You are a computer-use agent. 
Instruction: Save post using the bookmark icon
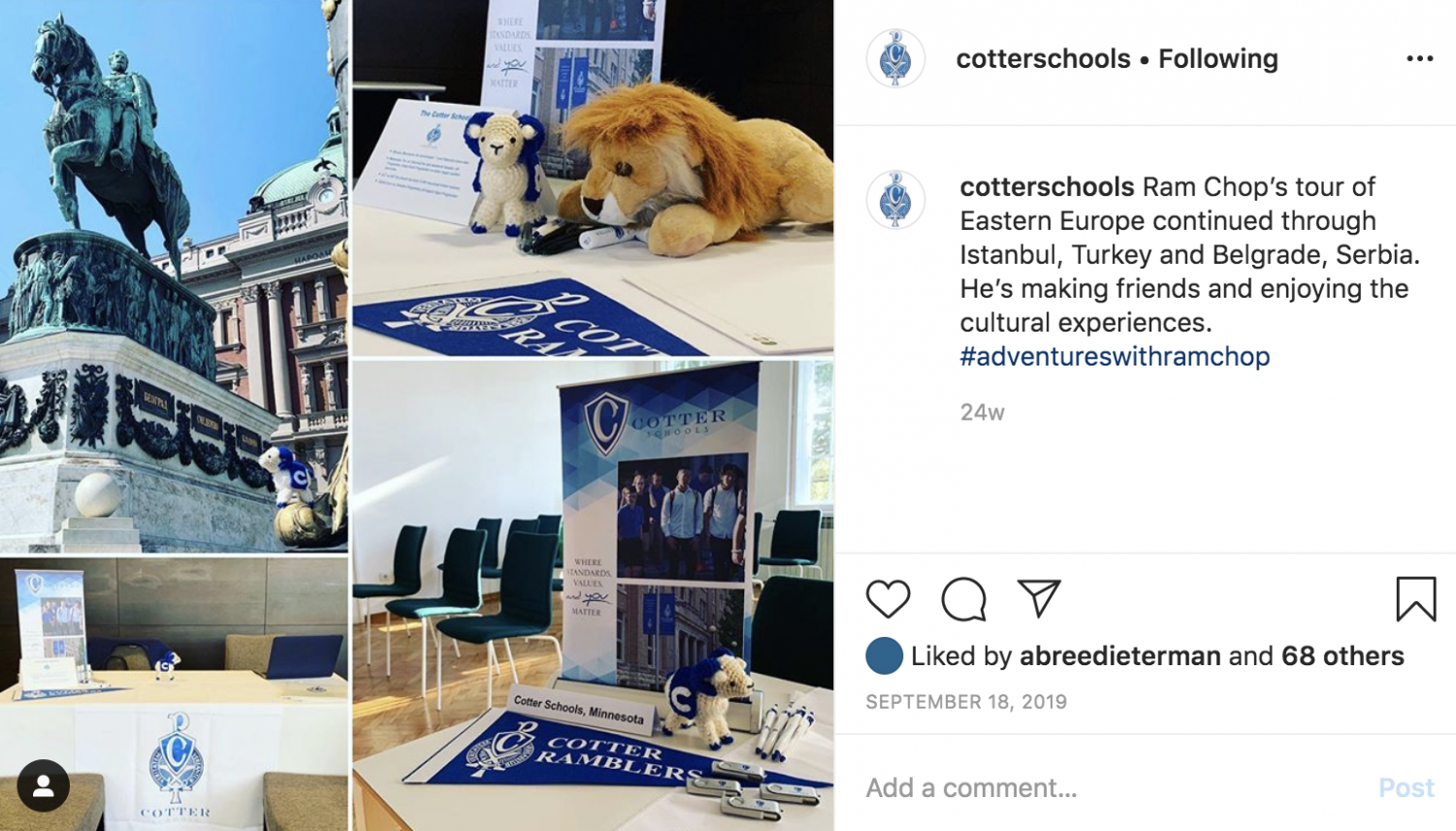[1415, 598]
